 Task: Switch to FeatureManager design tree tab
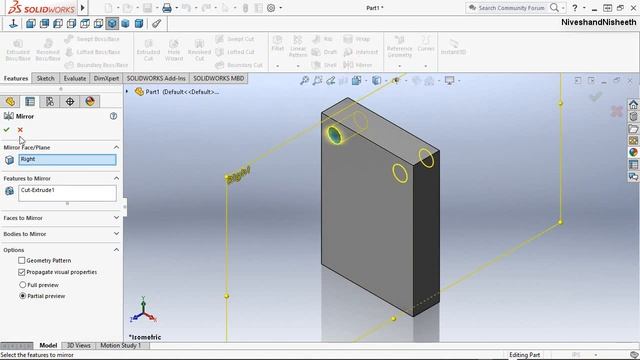click(10, 102)
